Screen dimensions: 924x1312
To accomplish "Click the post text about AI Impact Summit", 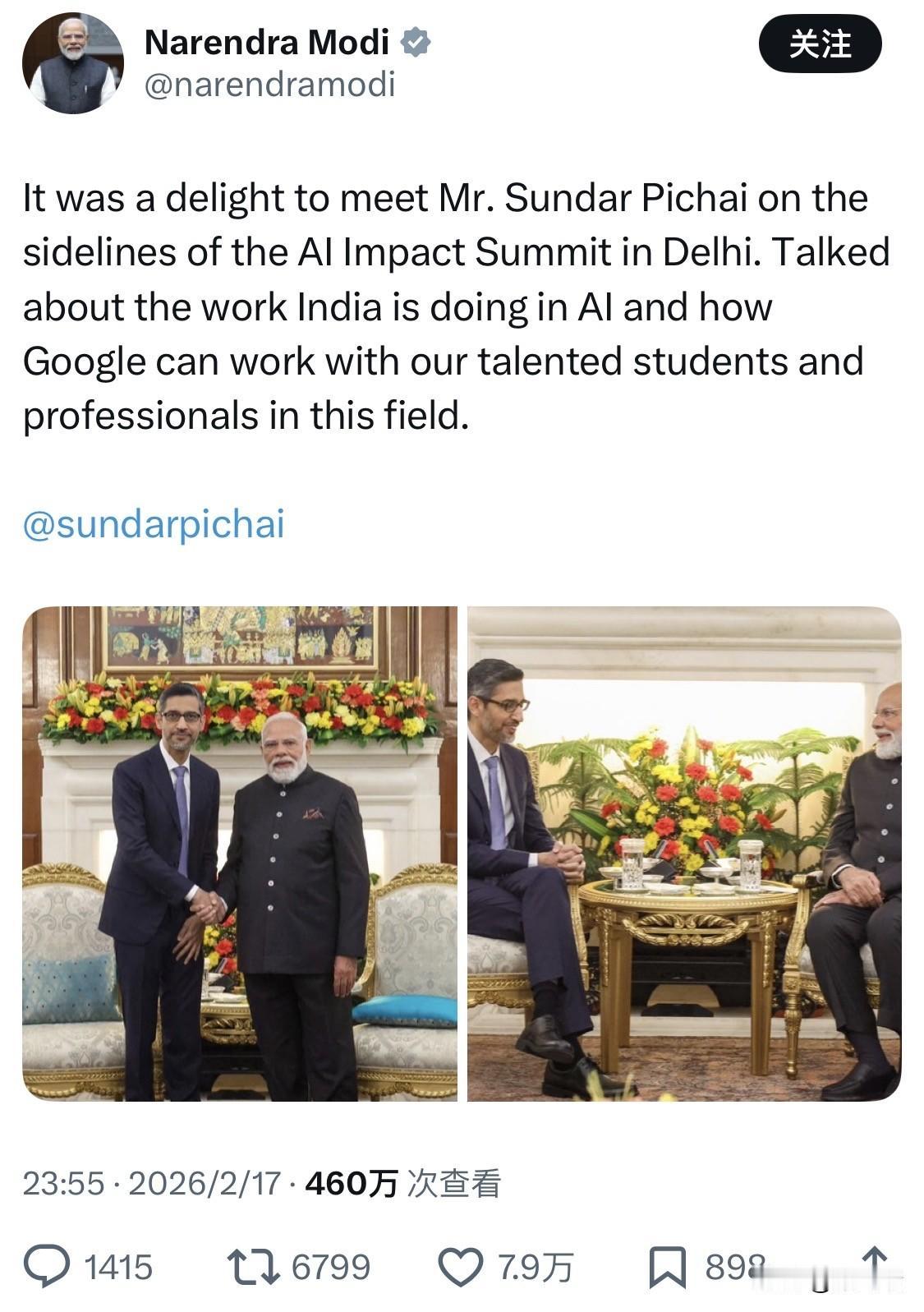I will (x=456, y=306).
